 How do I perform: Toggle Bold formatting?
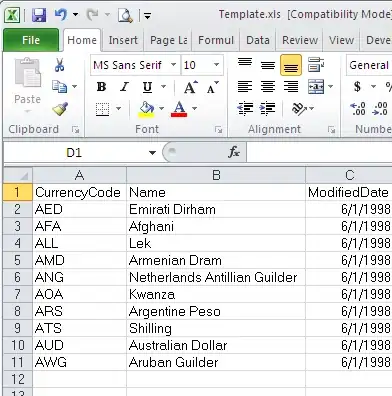coord(101,87)
